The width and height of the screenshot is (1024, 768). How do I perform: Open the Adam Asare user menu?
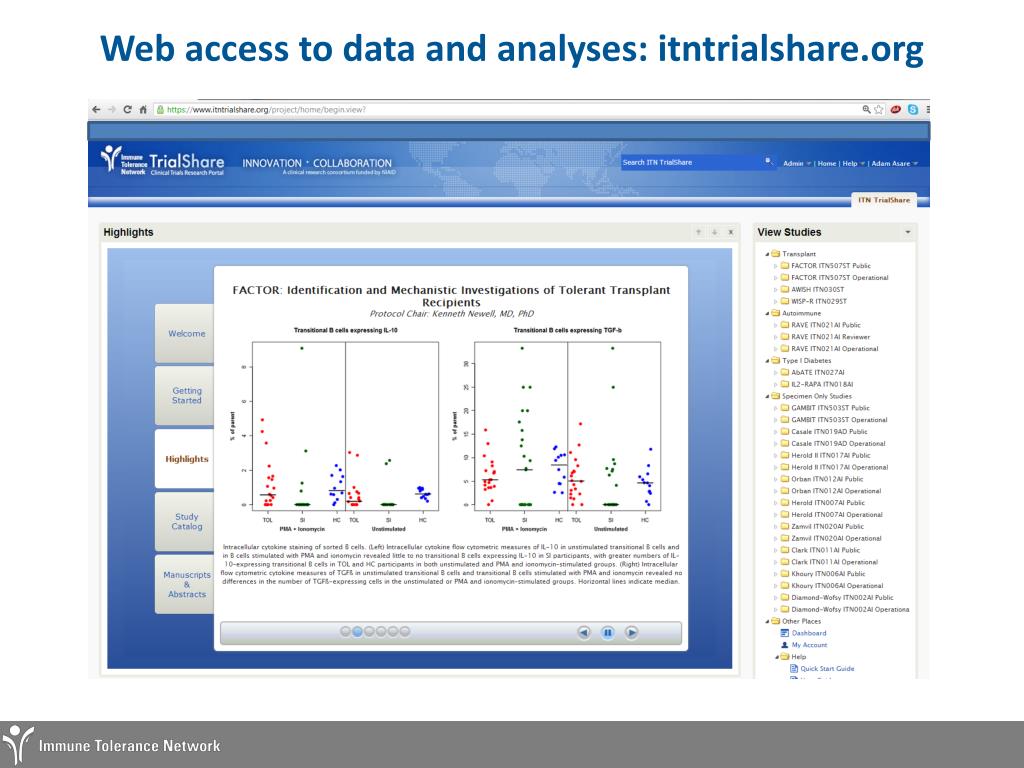tap(895, 163)
